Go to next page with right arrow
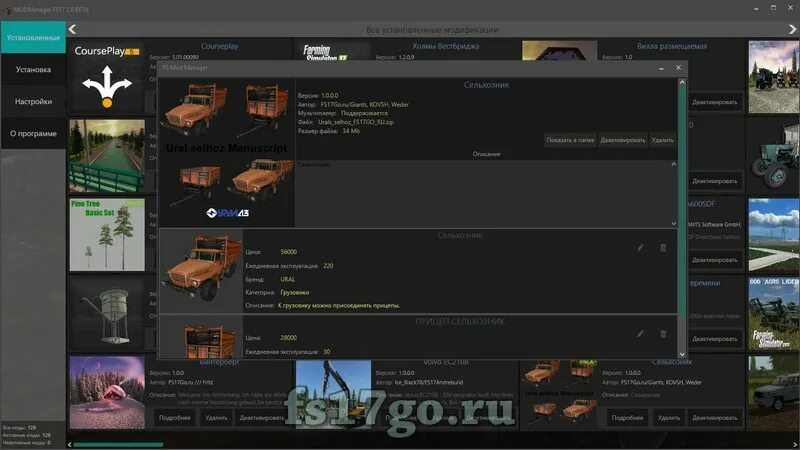800x450 pixels. pos(793,30)
